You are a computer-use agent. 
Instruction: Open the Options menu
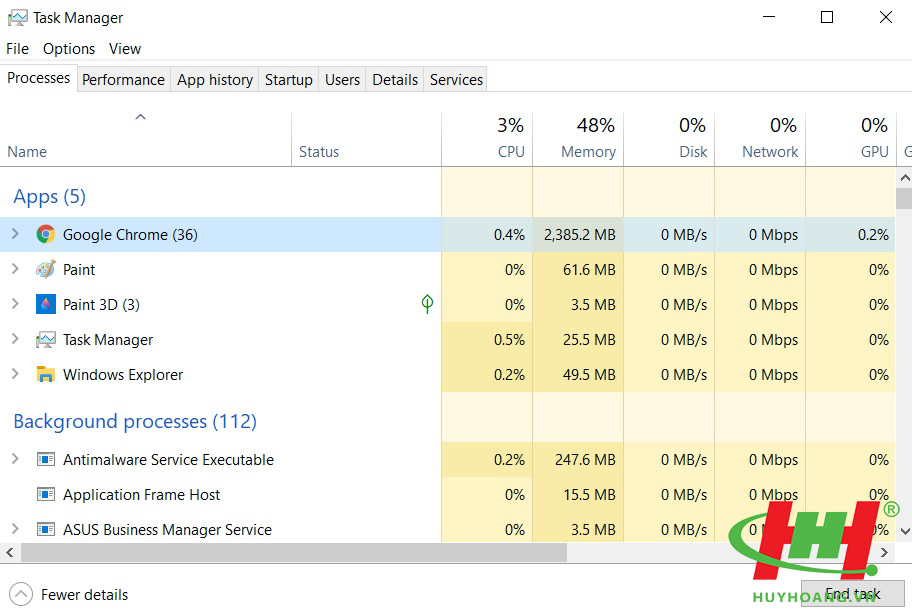(x=69, y=49)
